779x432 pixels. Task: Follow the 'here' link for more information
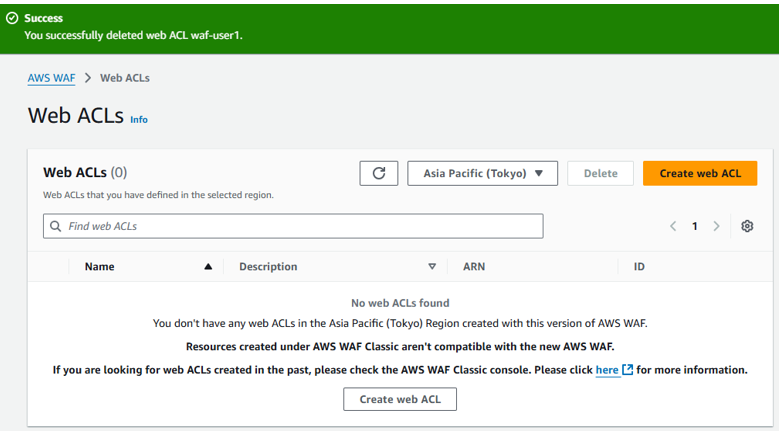pyautogui.click(x=607, y=370)
